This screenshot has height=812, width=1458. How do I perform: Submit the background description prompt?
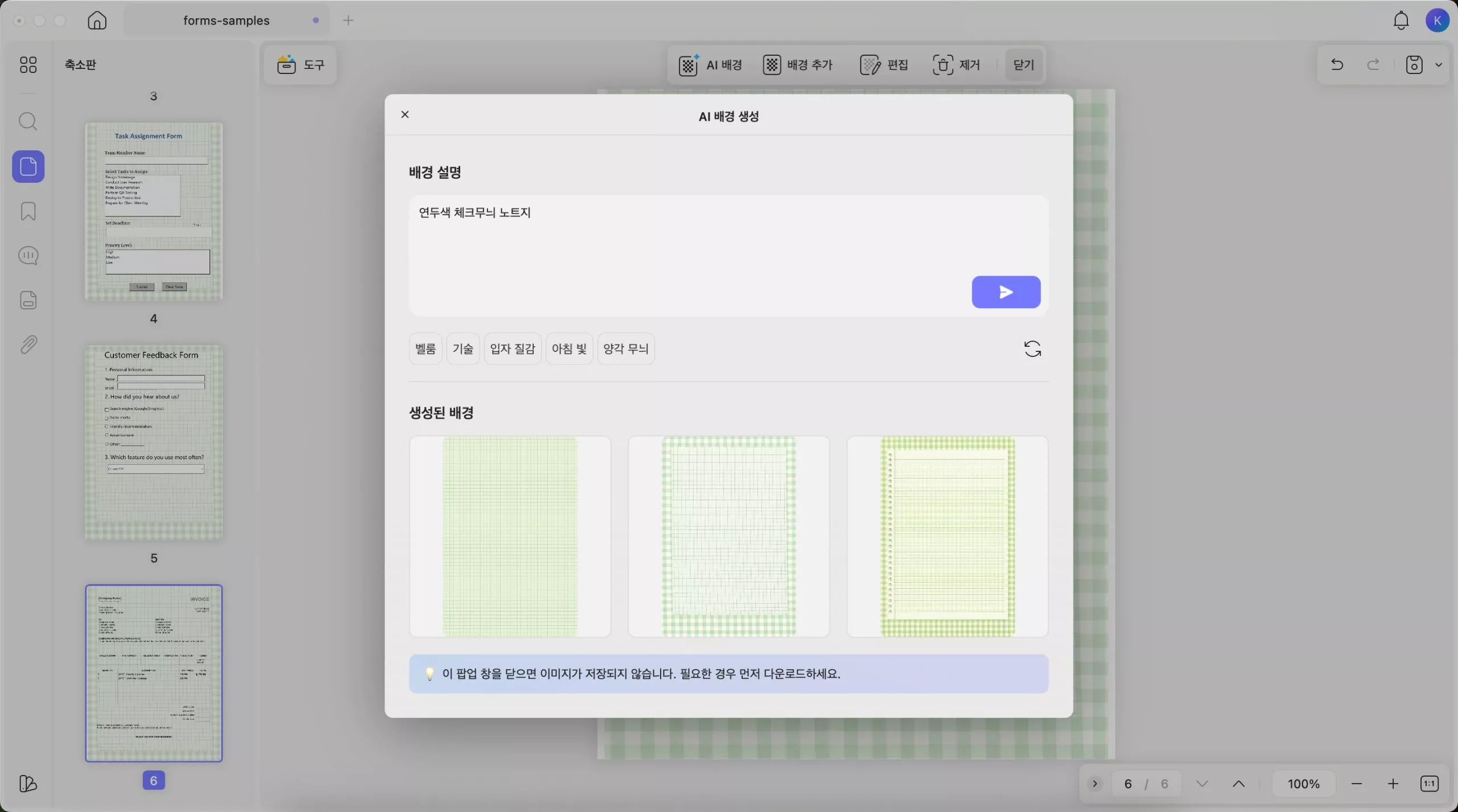click(x=1006, y=292)
